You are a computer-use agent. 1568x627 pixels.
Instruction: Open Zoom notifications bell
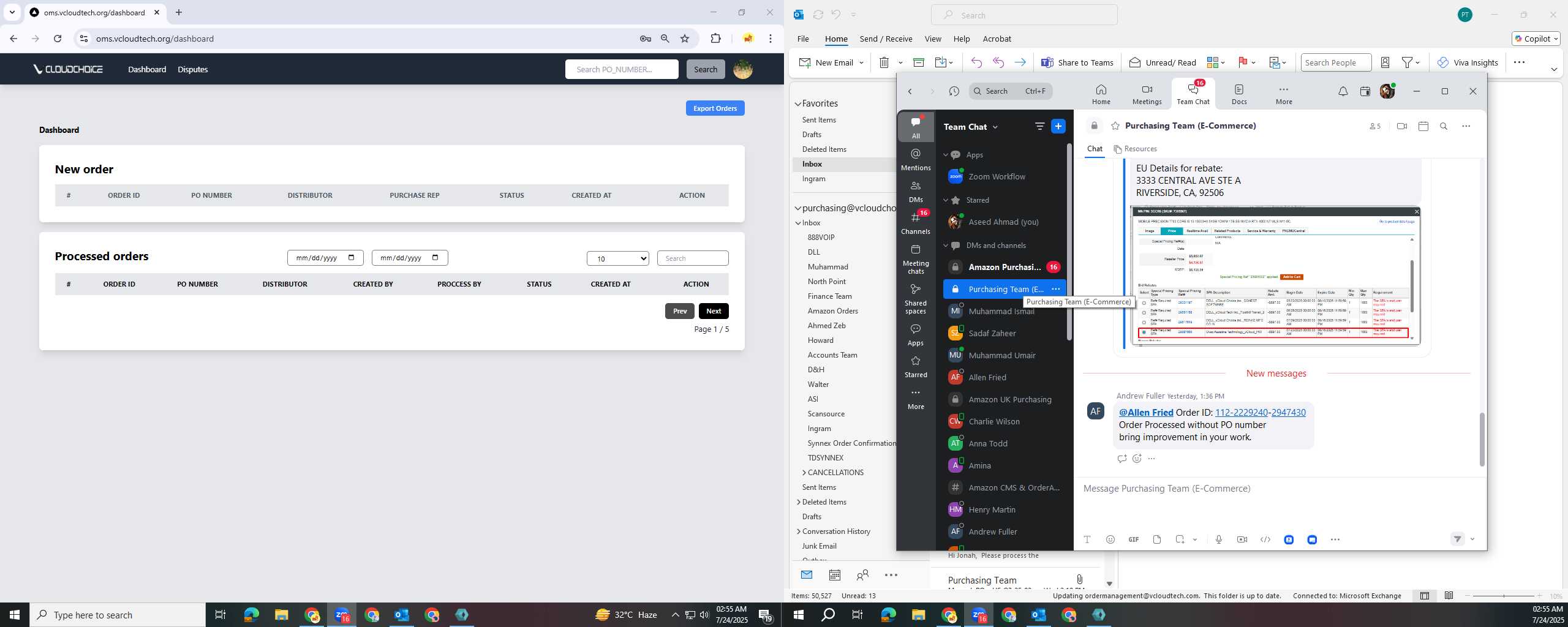tap(1343, 91)
